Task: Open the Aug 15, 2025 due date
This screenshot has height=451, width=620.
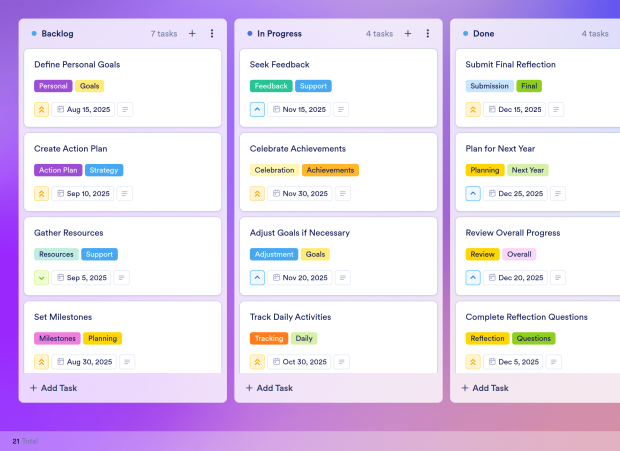Action: point(83,109)
